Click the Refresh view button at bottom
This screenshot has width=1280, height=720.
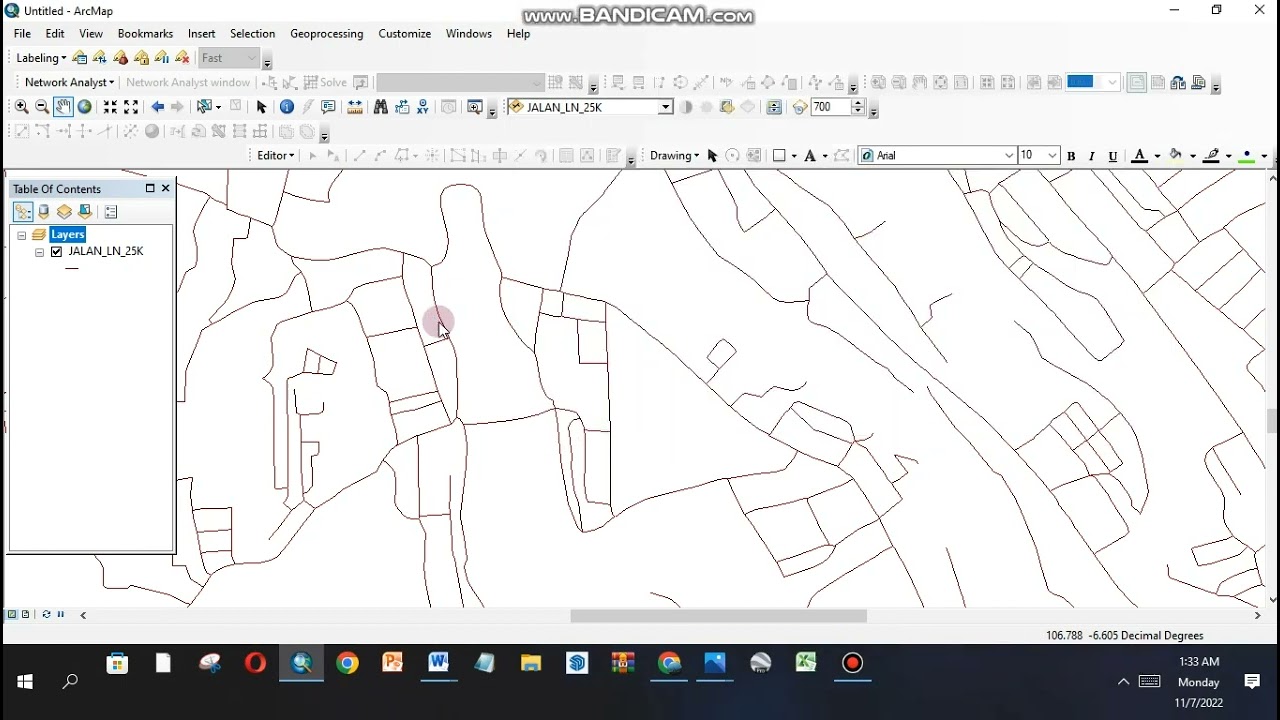(x=46, y=614)
